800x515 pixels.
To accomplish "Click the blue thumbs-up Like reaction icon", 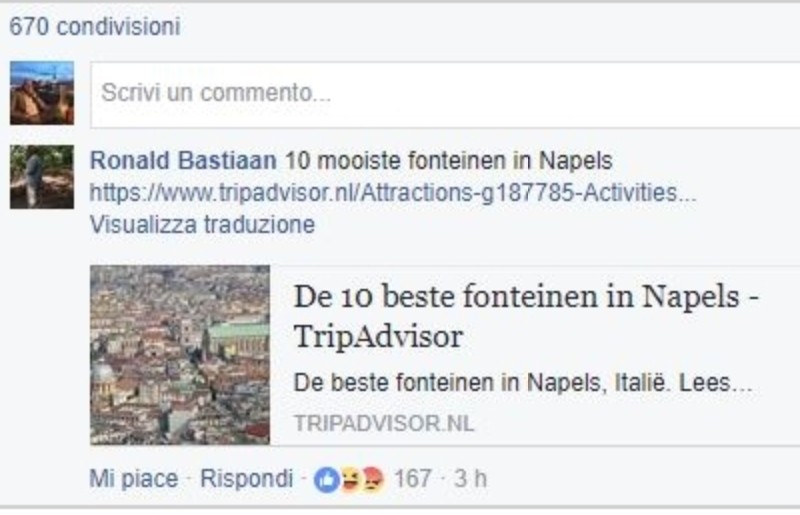I will click(x=326, y=479).
